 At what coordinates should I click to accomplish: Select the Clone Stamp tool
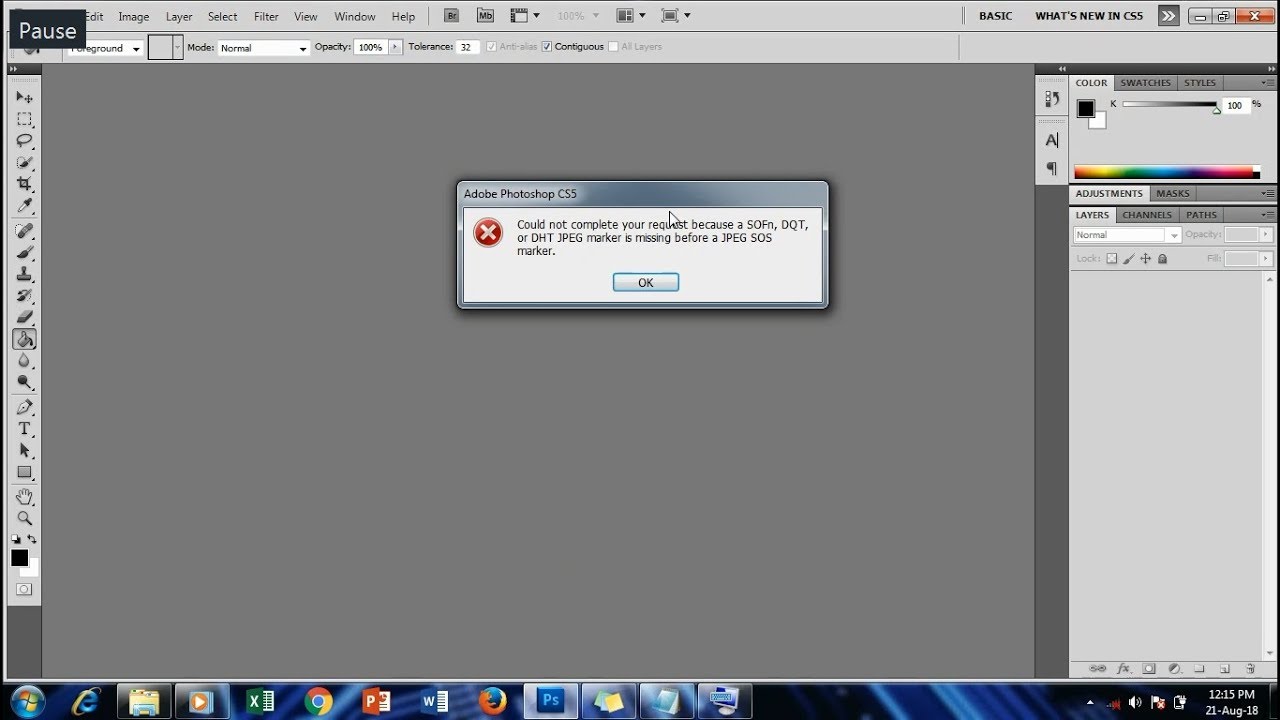[25, 275]
